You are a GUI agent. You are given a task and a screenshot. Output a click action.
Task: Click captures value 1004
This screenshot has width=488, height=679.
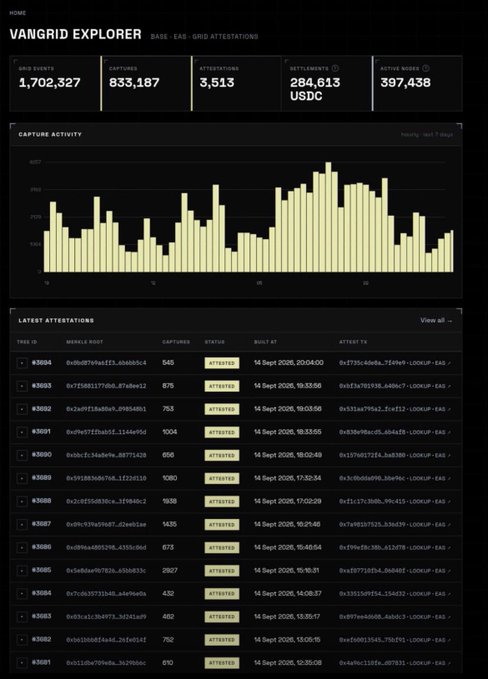pyautogui.click(x=170, y=432)
